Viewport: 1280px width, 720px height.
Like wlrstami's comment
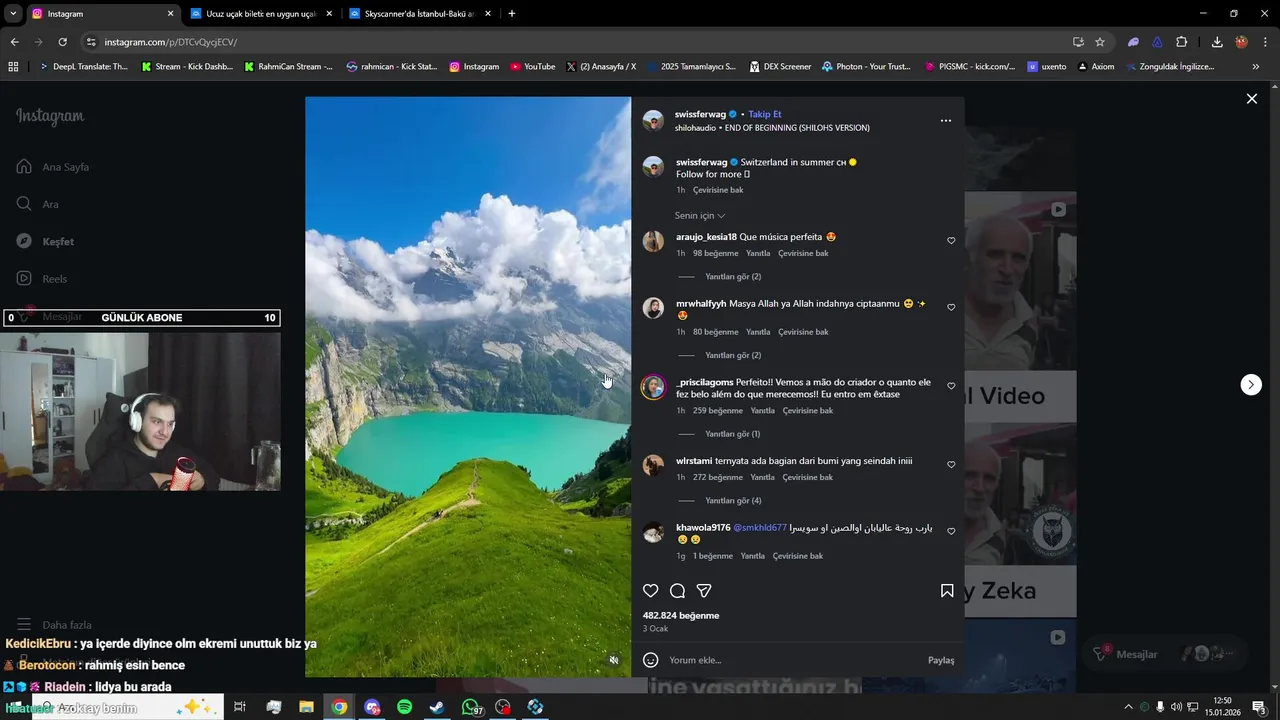951,465
